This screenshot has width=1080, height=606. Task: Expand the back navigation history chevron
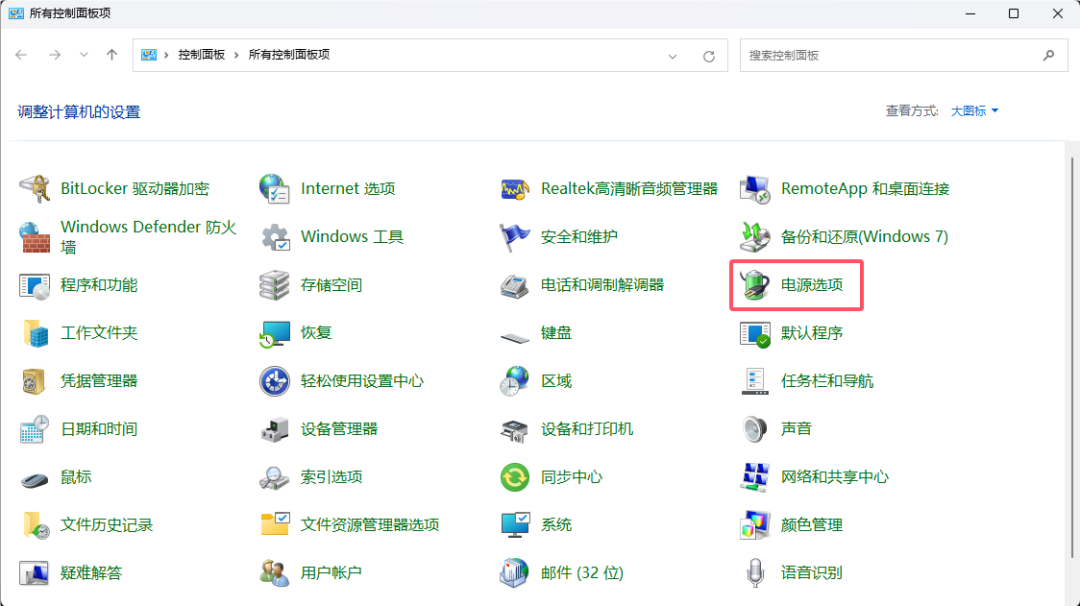pyautogui.click(x=84, y=55)
